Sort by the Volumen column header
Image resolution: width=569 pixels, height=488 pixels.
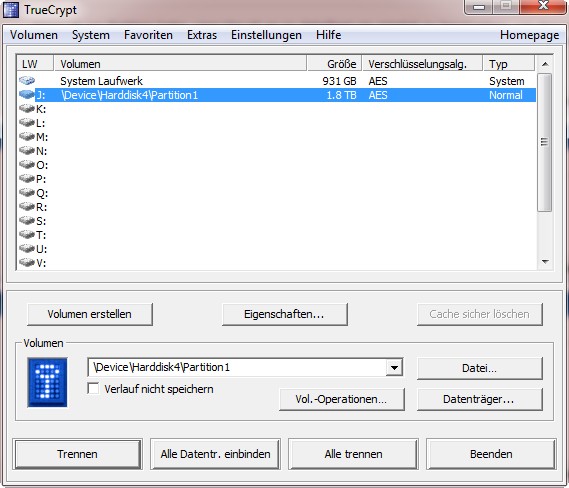[180, 63]
